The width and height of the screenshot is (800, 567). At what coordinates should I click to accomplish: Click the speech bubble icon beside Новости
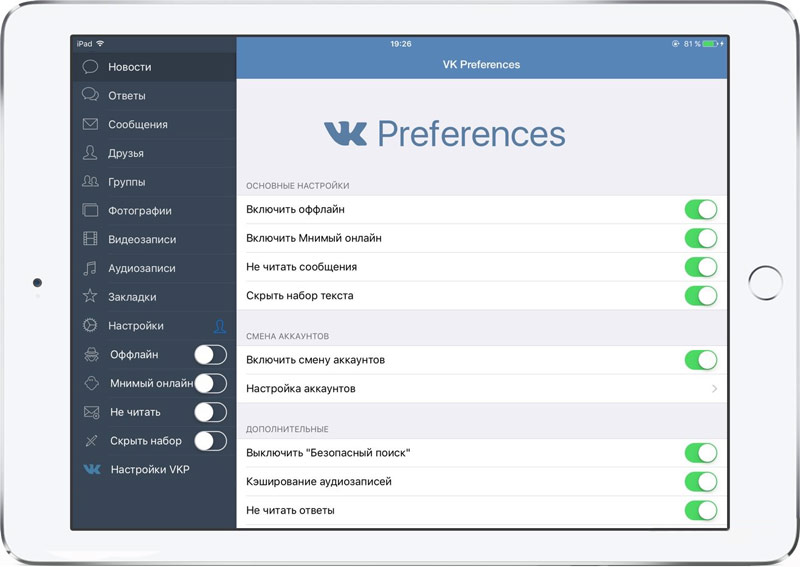[x=90, y=67]
